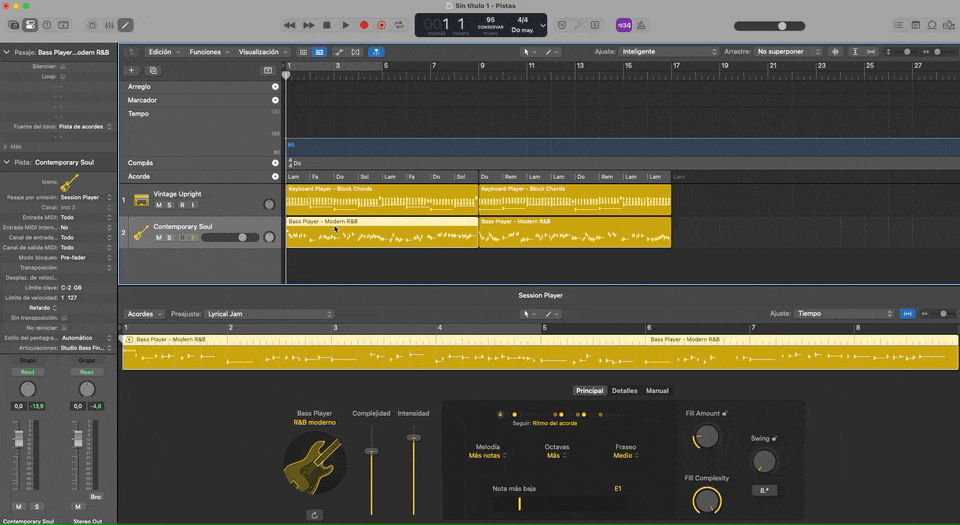Show Smart Controls dial icon

click(92, 25)
